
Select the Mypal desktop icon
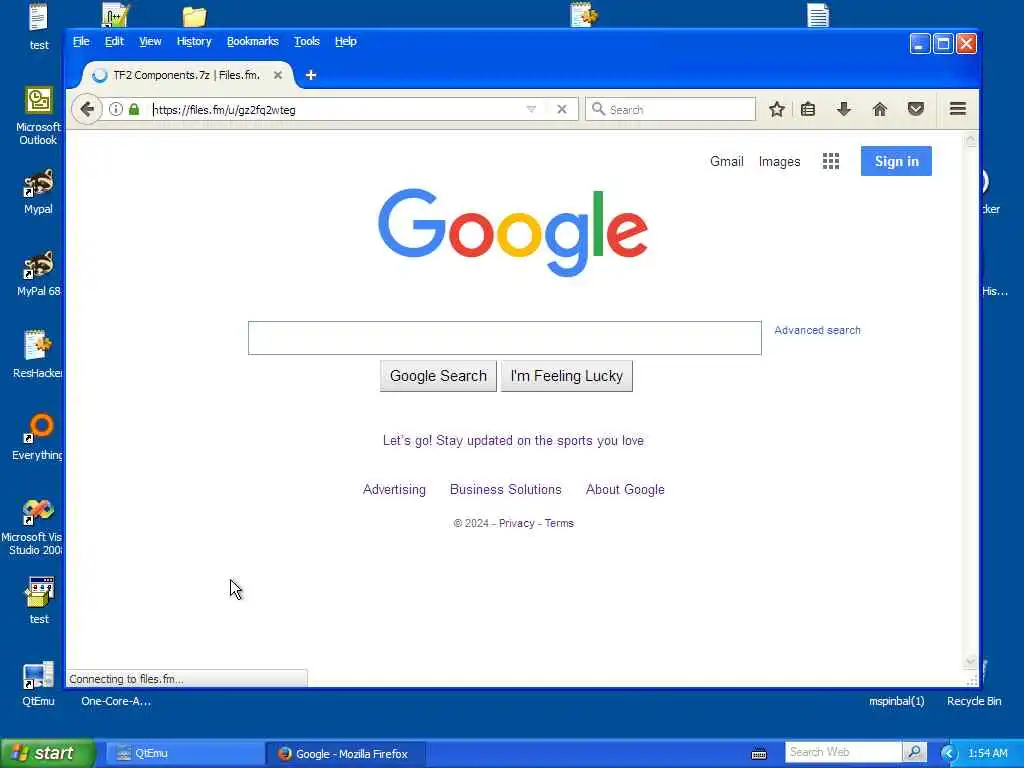(x=39, y=191)
